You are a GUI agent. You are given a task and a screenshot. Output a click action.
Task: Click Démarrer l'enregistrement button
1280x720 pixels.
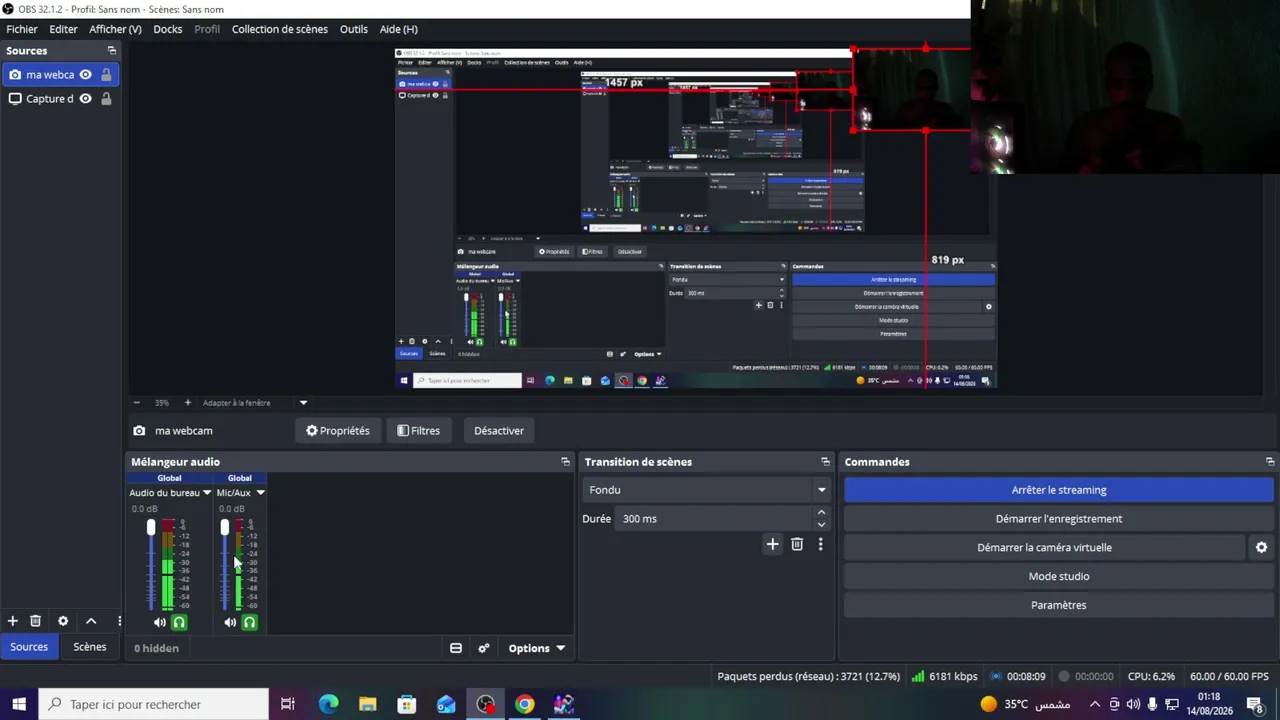click(1059, 518)
